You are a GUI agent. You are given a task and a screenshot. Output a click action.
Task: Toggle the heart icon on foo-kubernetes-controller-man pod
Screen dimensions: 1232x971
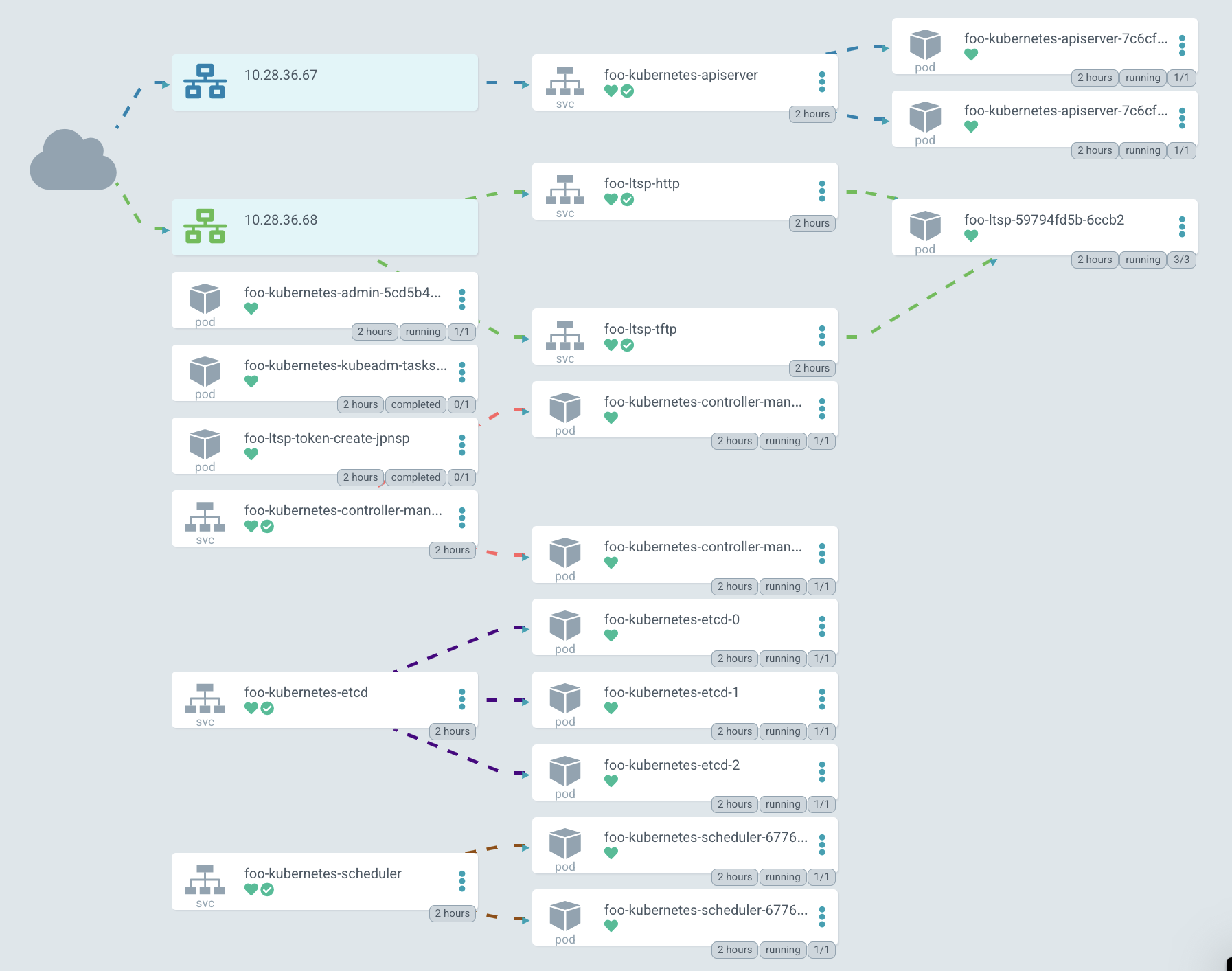click(611, 418)
